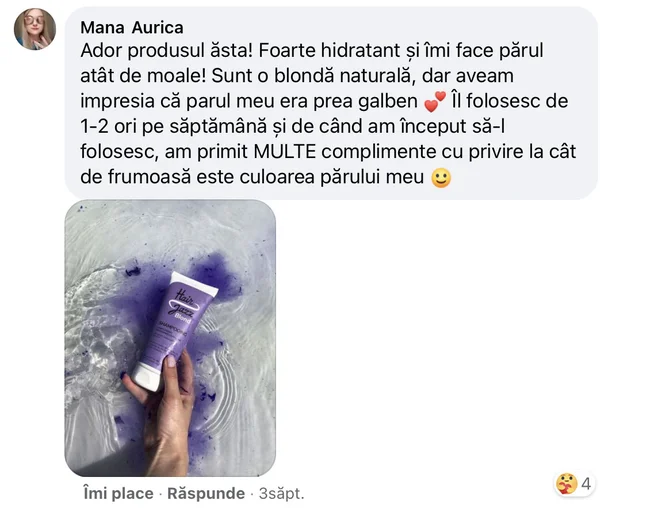The height and width of the screenshot is (508, 650).
Task: Like the comment with Îmi place
Action: 119,493
